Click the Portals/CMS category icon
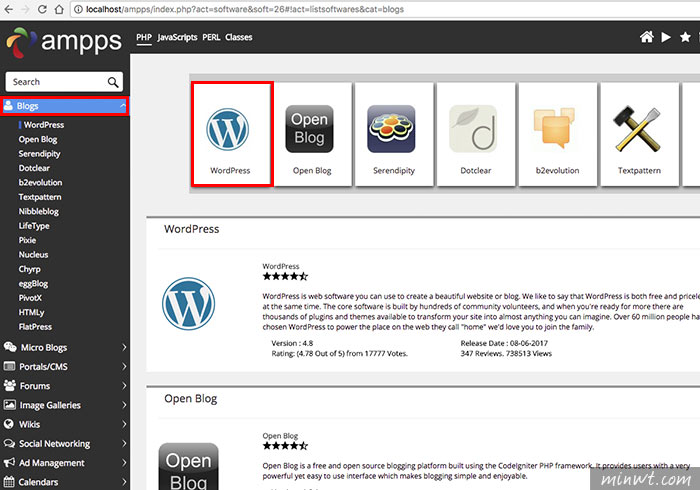The image size is (700, 490). click(9, 366)
